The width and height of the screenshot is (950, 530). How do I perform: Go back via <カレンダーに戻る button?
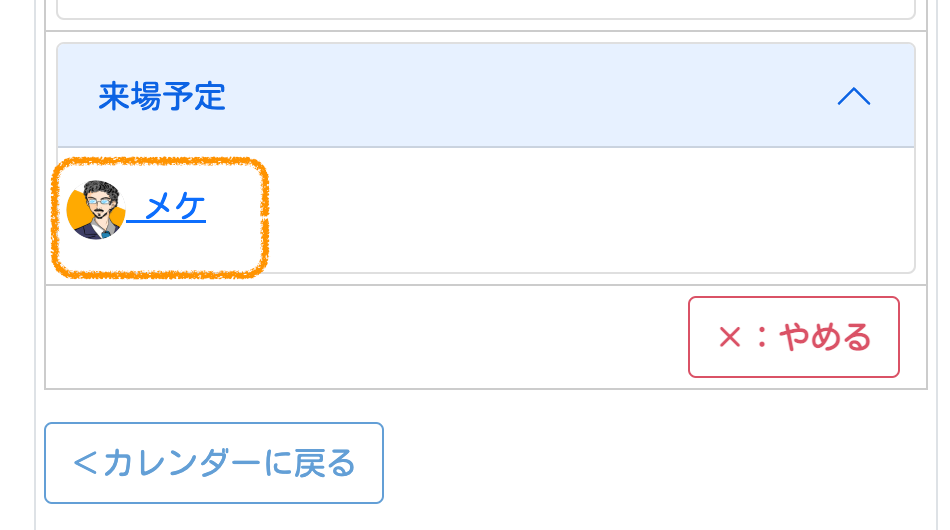click(x=214, y=463)
